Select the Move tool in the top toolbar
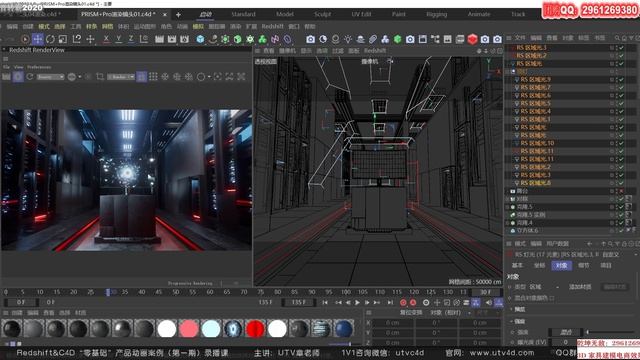The height and width of the screenshot is (360, 640). tap(38, 39)
